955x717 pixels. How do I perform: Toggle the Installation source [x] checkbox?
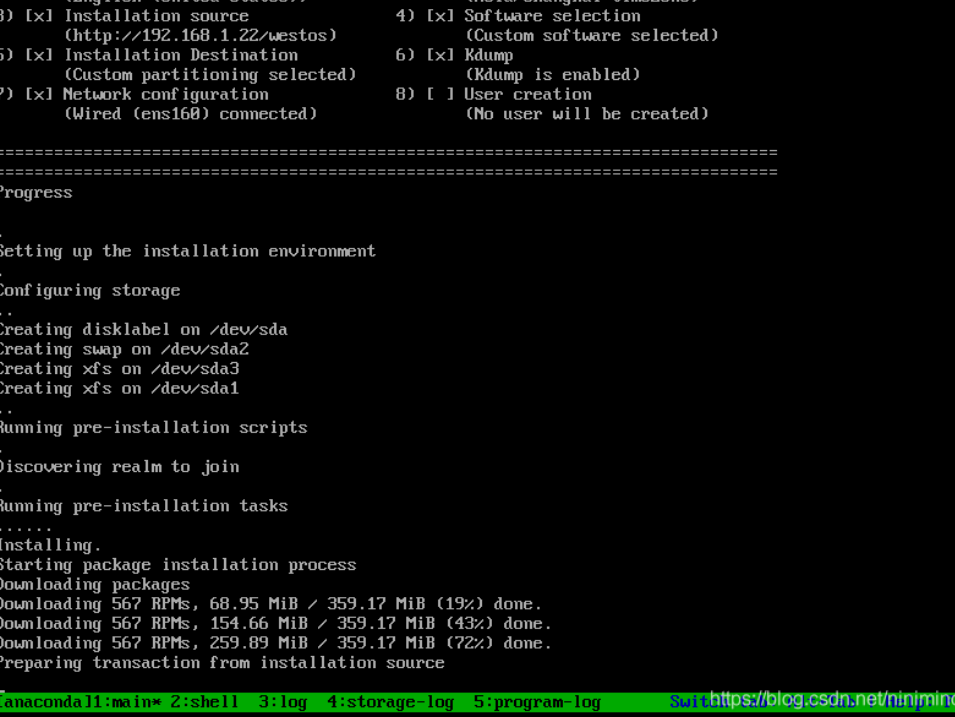click(x=38, y=16)
